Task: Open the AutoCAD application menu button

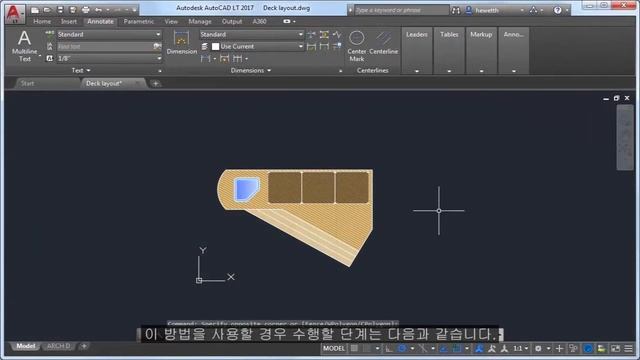Action: click(x=15, y=13)
